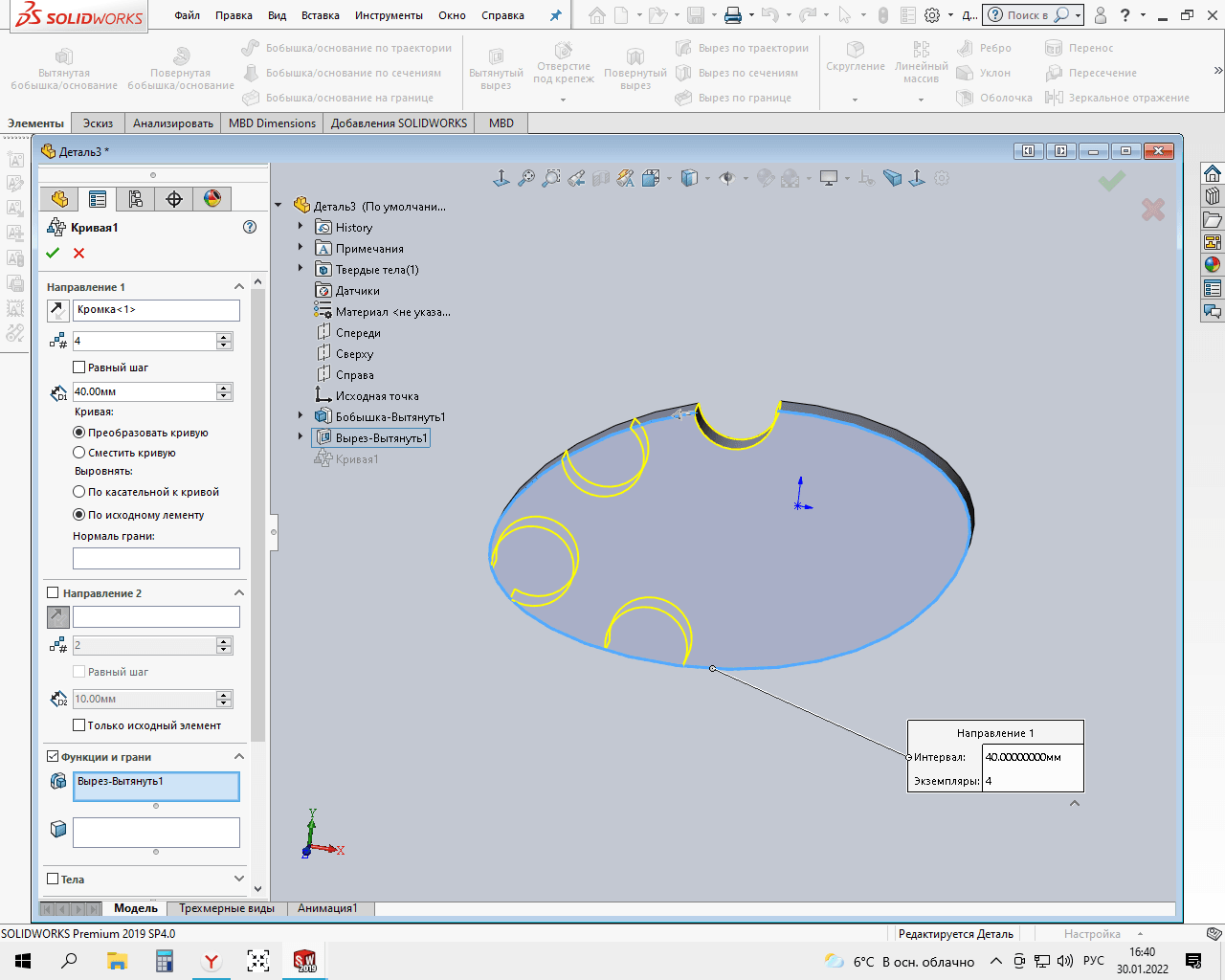
Task: Enable the Равный шаг checkbox
Action: (x=79, y=367)
